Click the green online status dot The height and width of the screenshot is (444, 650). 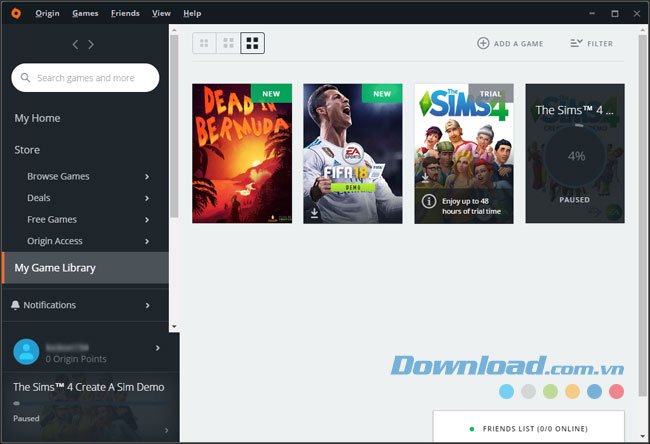point(472,429)
